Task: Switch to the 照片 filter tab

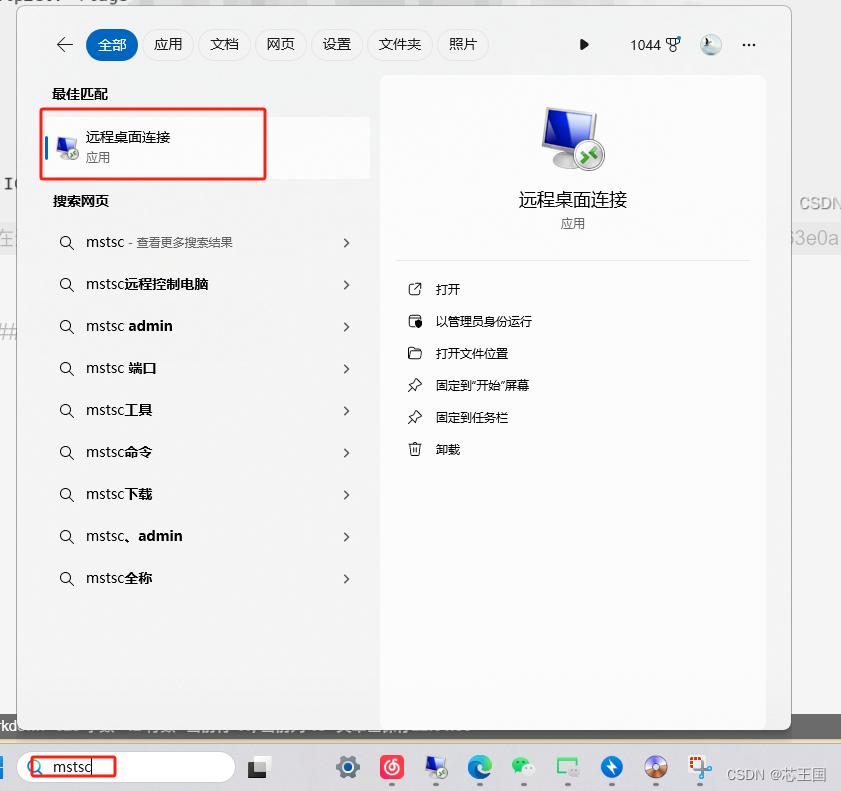Action: coord(463,45)
